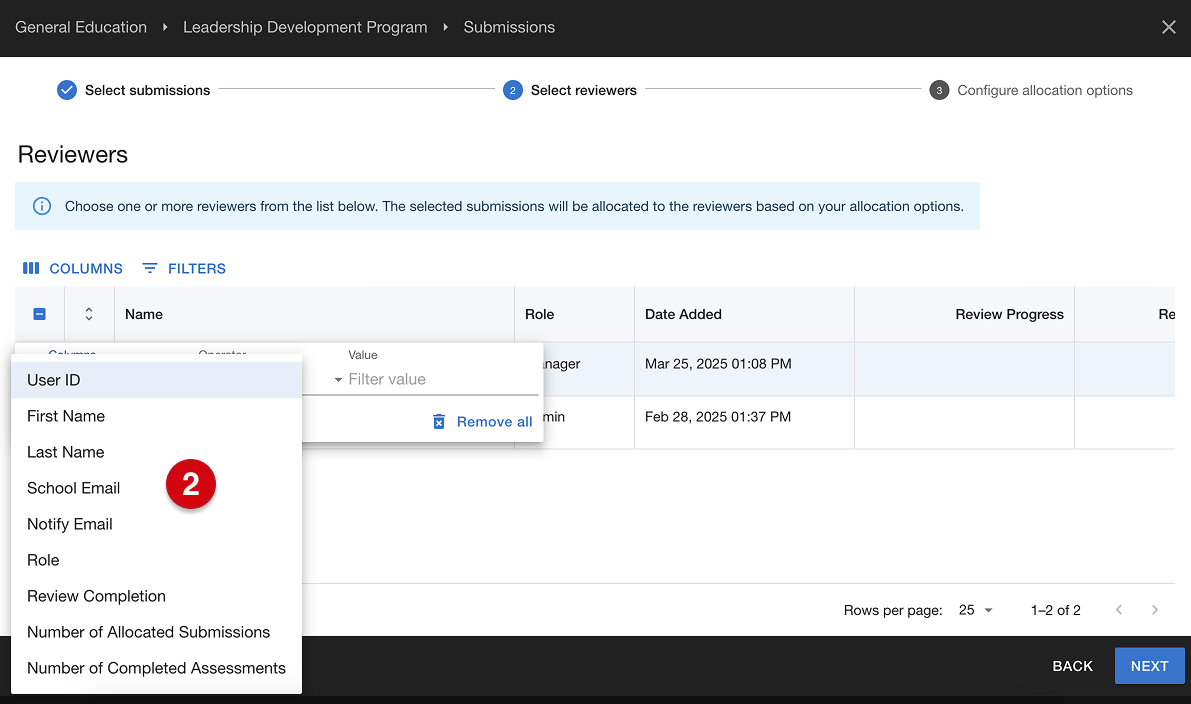Open the operator dropdown arrow beside Filter value

coord(338,380)
